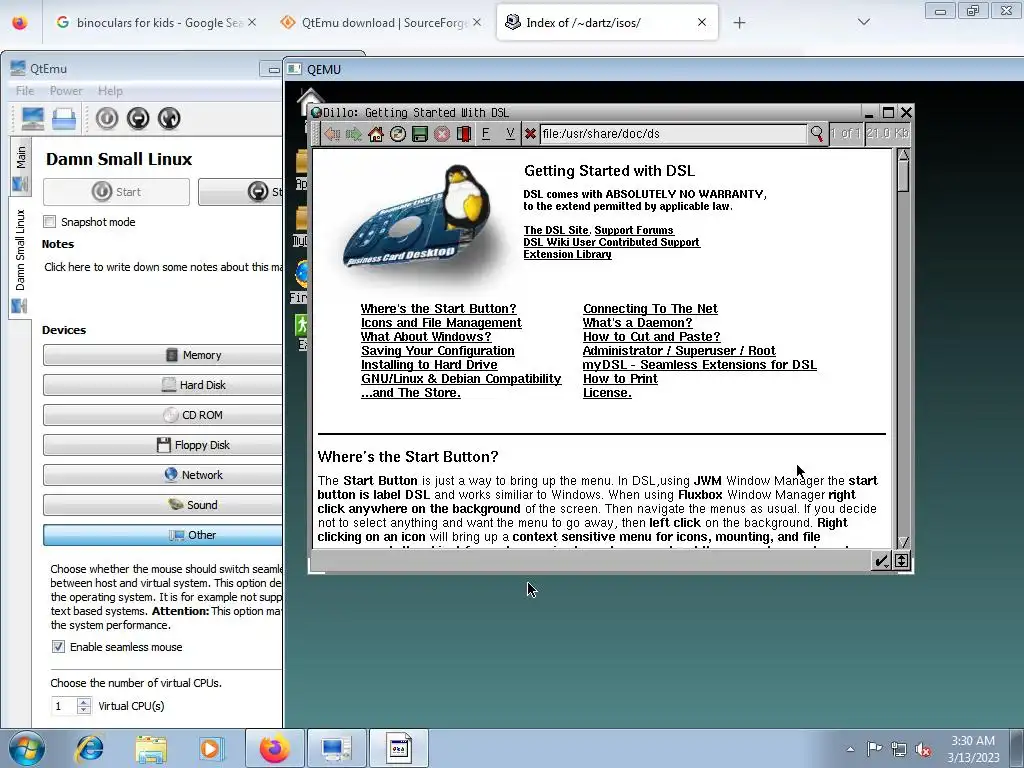
Task: Expand the Sound device section
Action: 163,505
